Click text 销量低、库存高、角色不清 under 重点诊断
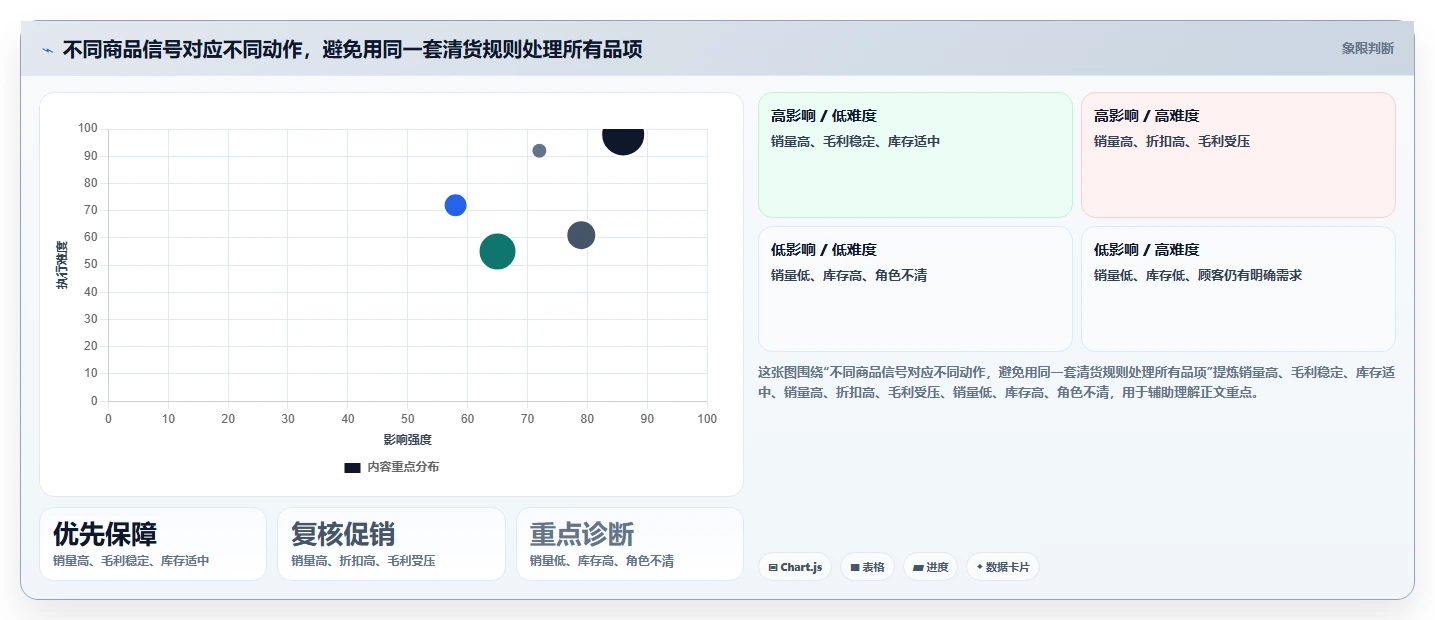The image size is (1435, 620). click(x=601, y=561)
